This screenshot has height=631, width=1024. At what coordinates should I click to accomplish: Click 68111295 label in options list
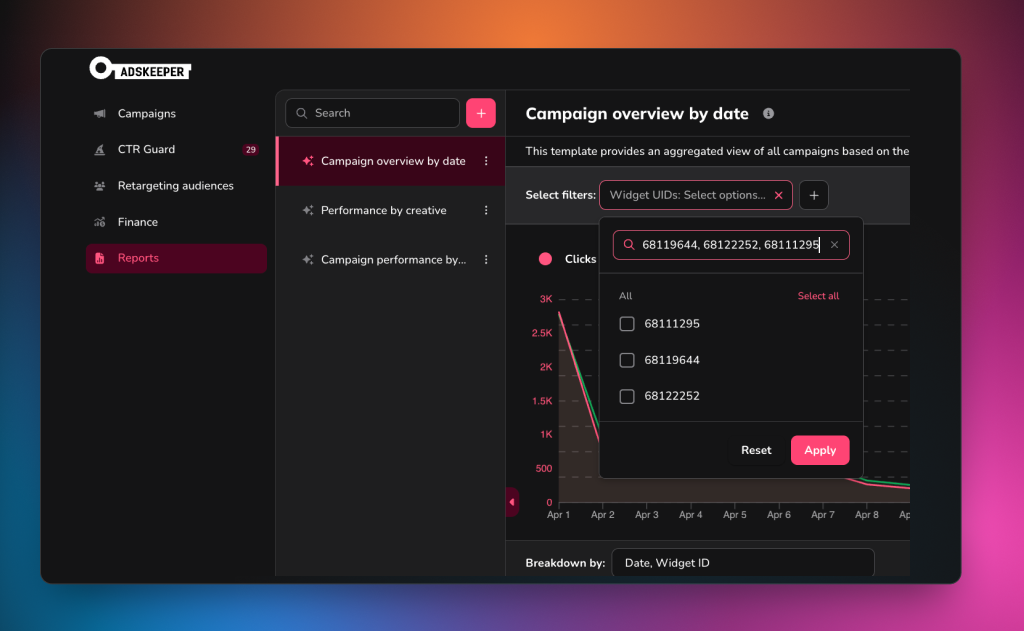tap(671, 324)
